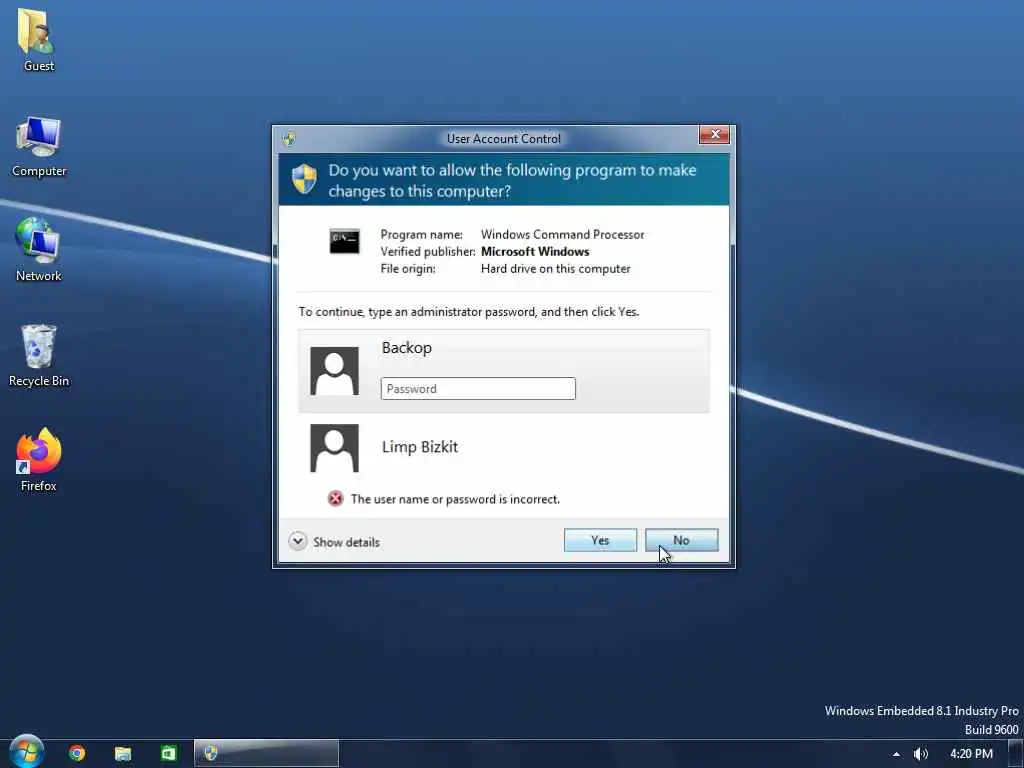
Task: Click the Yes button
Action: coord(600,540)
